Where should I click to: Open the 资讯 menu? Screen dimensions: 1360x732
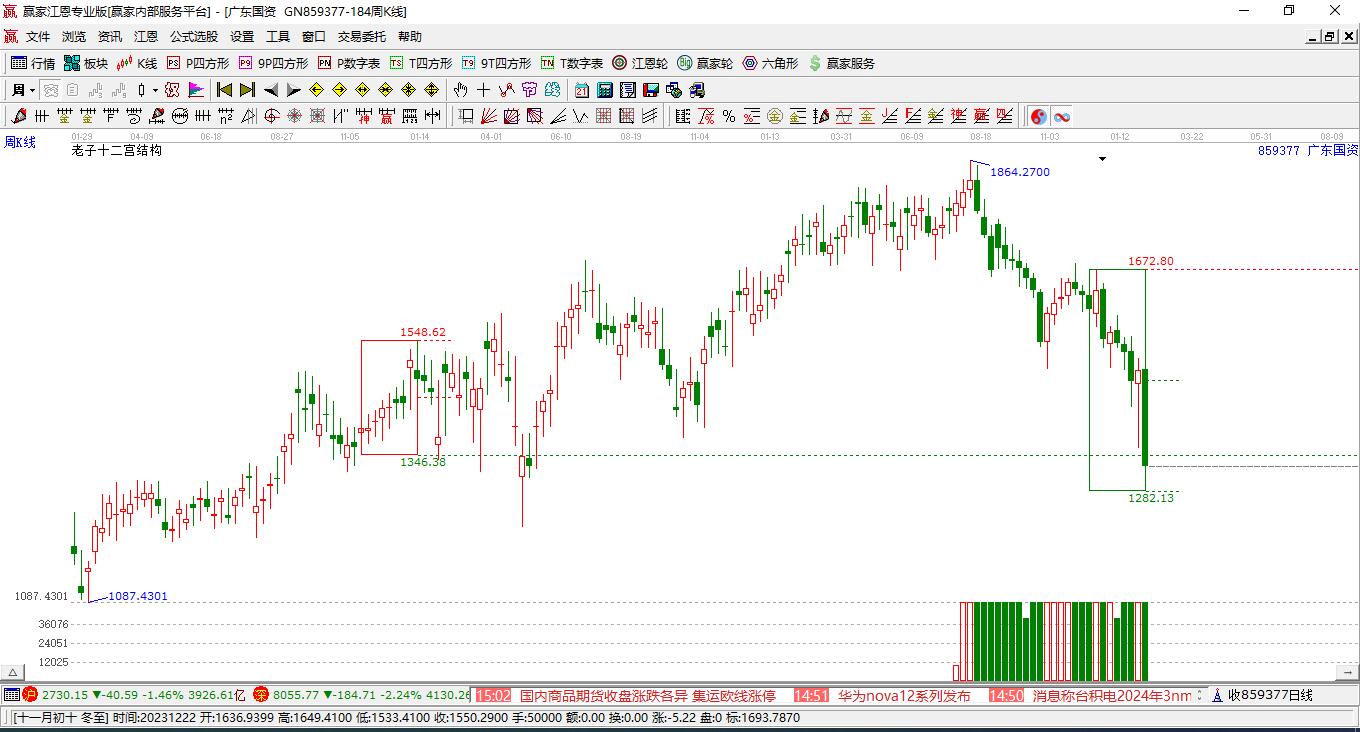(x=110, y=37)
